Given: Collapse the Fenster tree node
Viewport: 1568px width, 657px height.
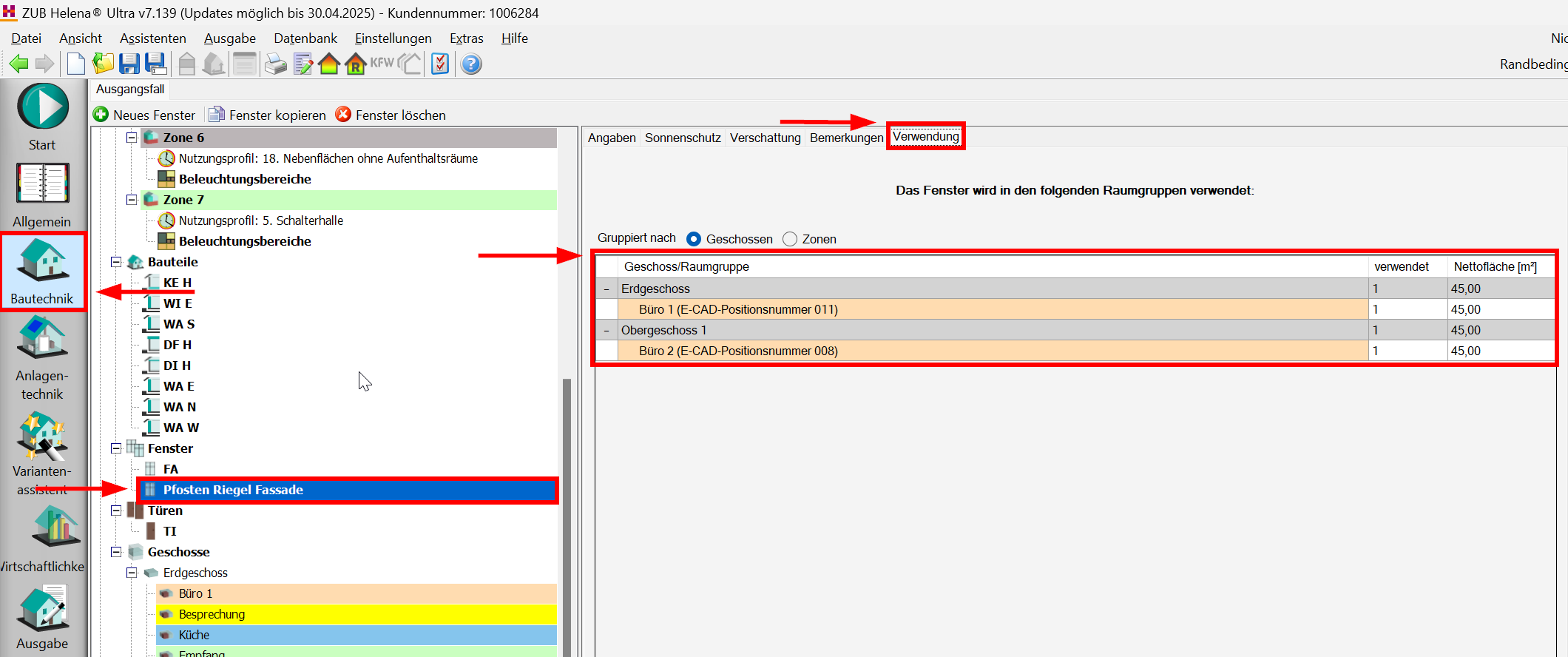Looking at the screenshot, I should 116,448.
